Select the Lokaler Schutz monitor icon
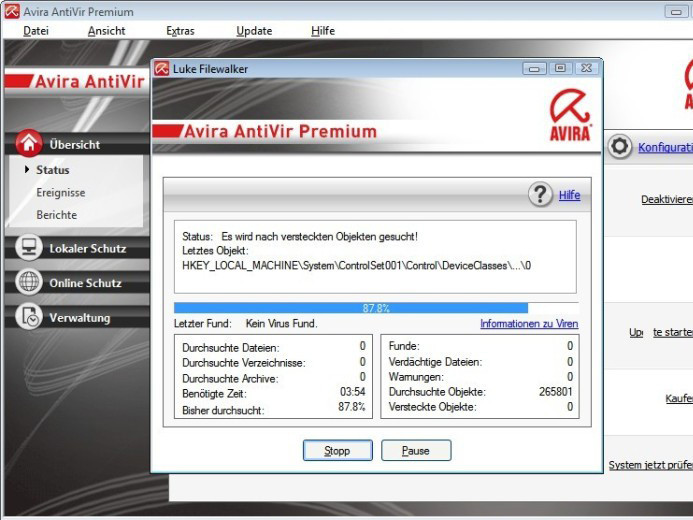 pyautogui.click(x=29, y=247)
